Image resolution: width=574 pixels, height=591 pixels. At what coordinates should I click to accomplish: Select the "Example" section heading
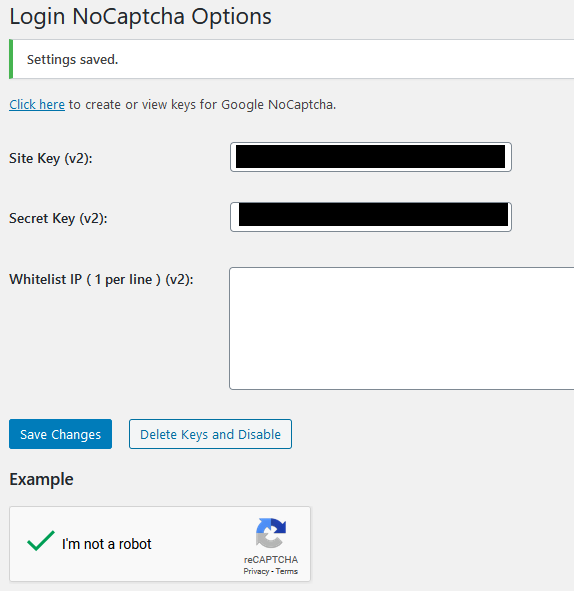pos(41,479)
